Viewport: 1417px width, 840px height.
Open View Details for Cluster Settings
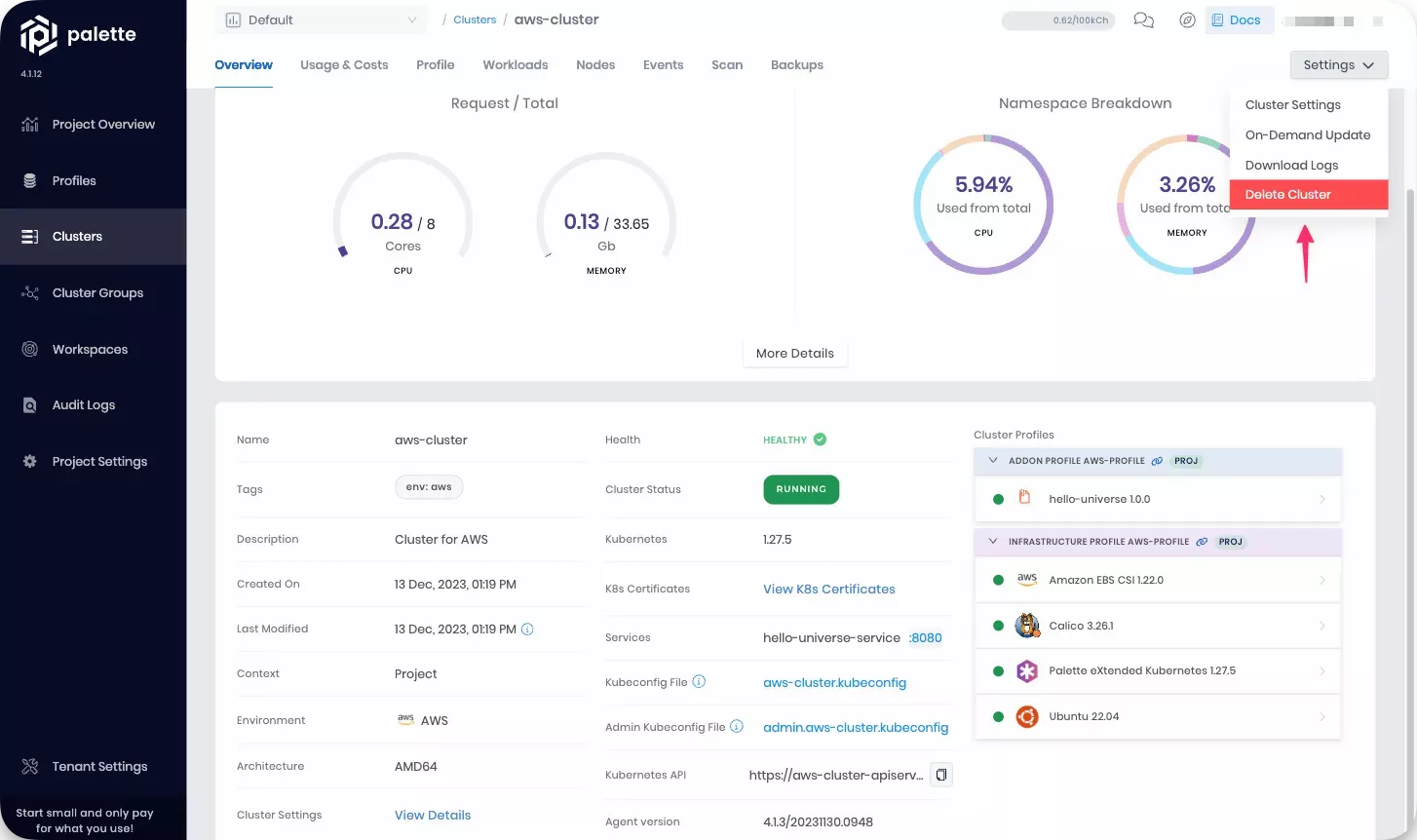coord(433,816)
